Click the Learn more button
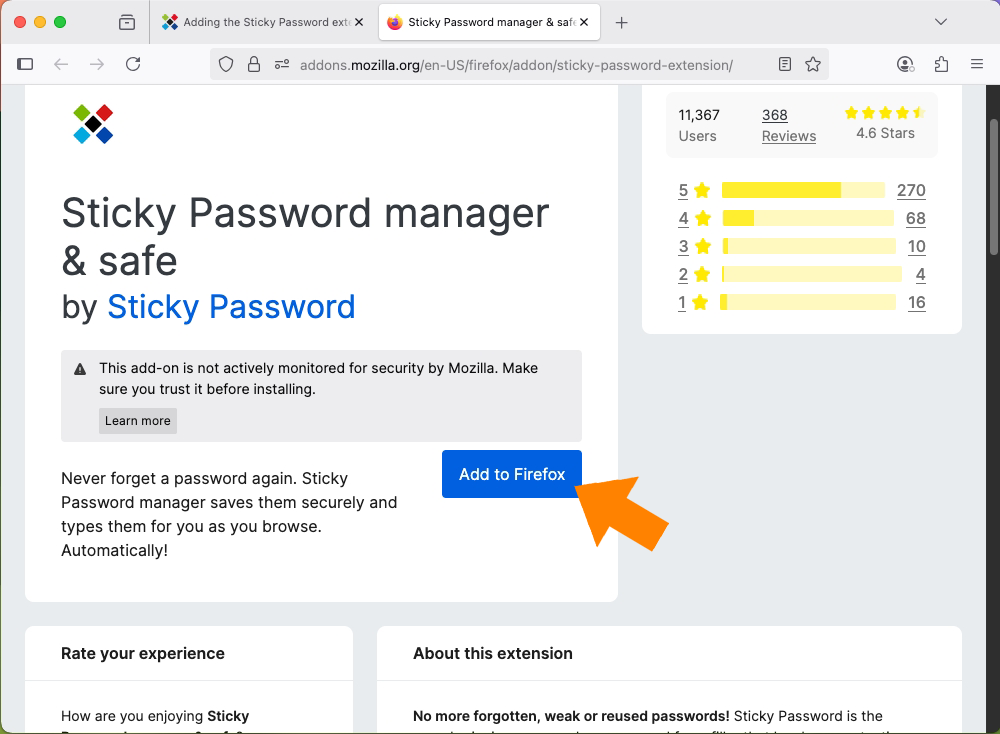Image resolution: width=1000 pixels, height=734 pixels. click(138, 421)
